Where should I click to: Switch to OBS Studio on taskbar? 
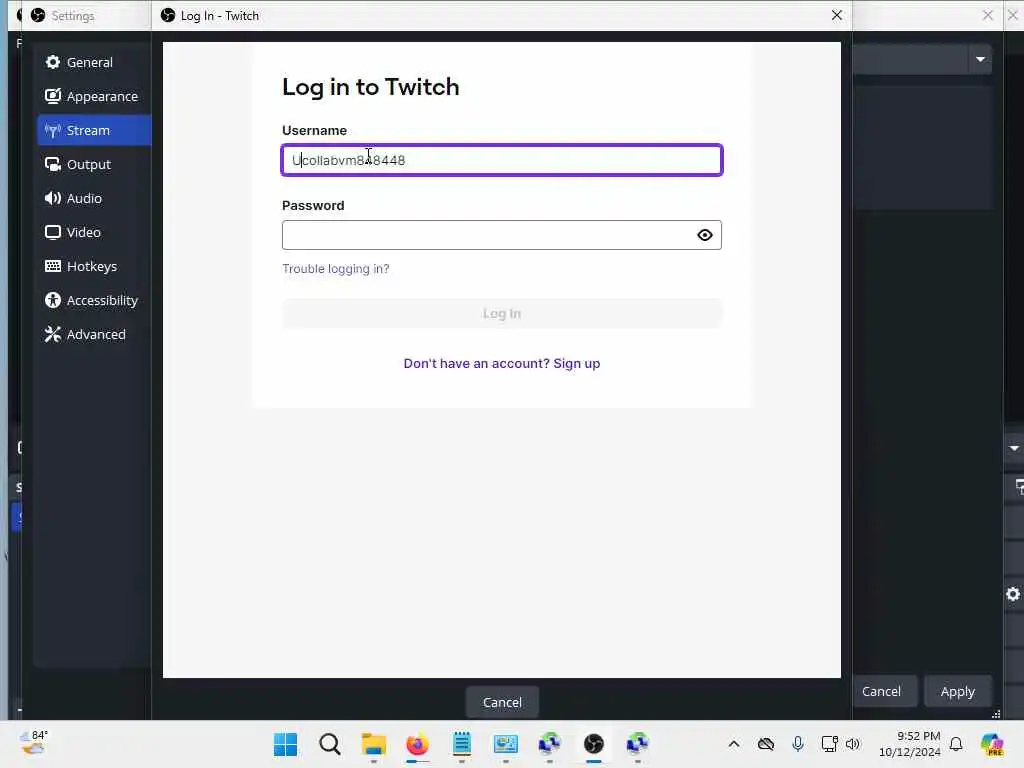click(x=594, y=744)
